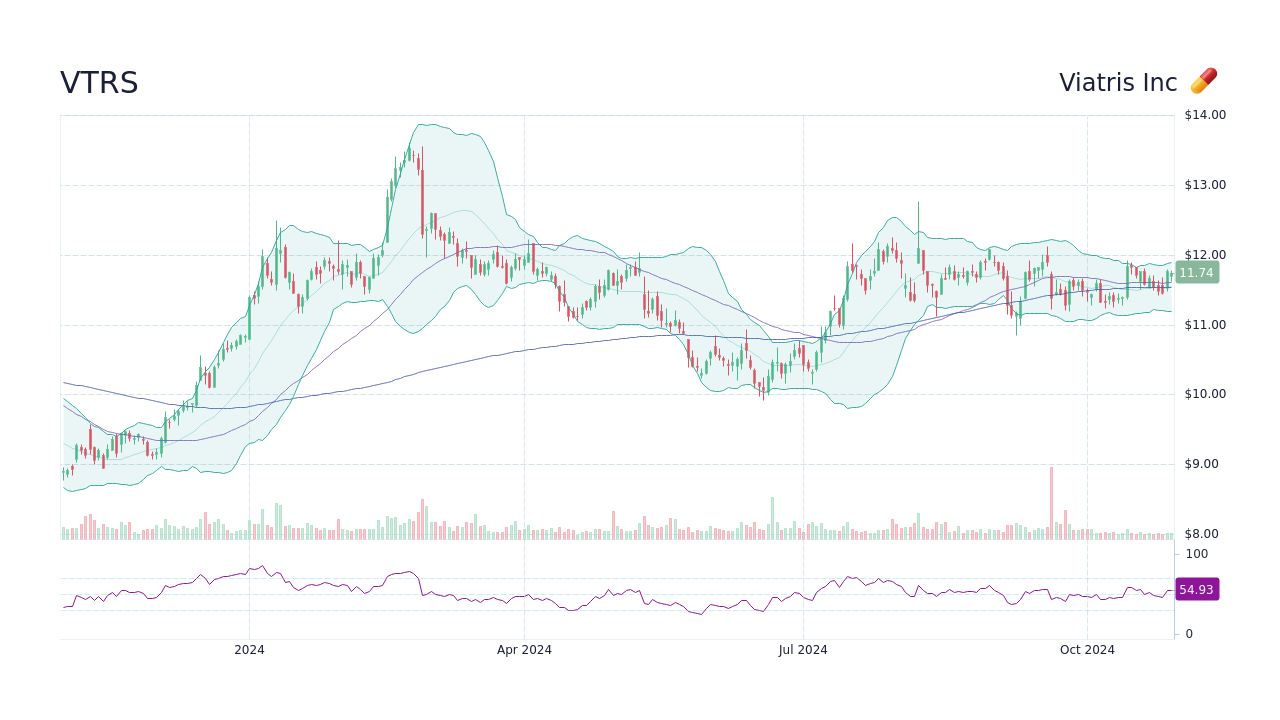The width and height of the screenshot is (1280, 720).
Task: Click the tall green volume bar in late June
Action: click(772, 518)
